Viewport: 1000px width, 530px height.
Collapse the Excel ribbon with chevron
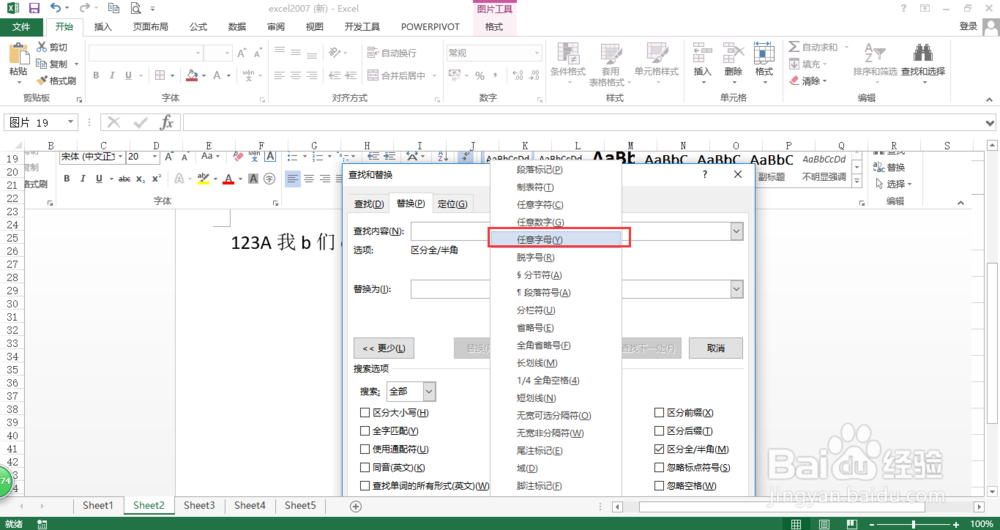pos(989,99)
